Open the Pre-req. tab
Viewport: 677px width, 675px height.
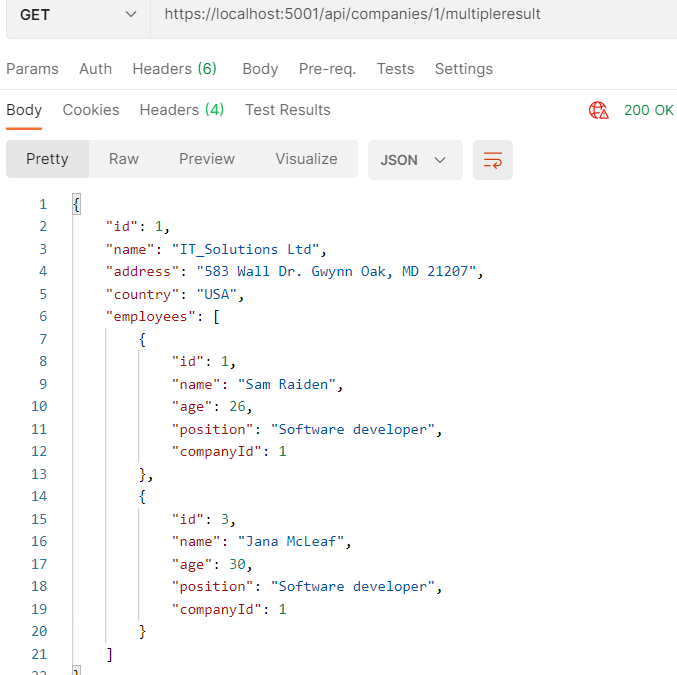click(327, 69)
